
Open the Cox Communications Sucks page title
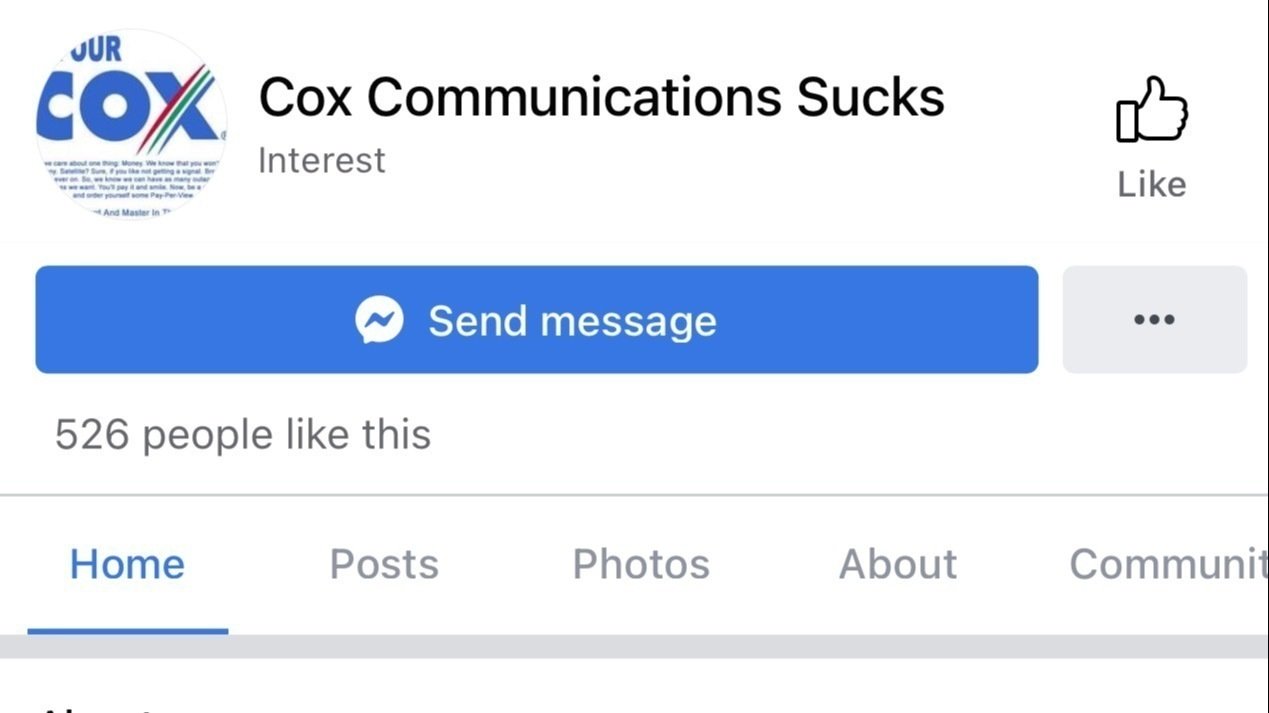[x=601, y=96]
